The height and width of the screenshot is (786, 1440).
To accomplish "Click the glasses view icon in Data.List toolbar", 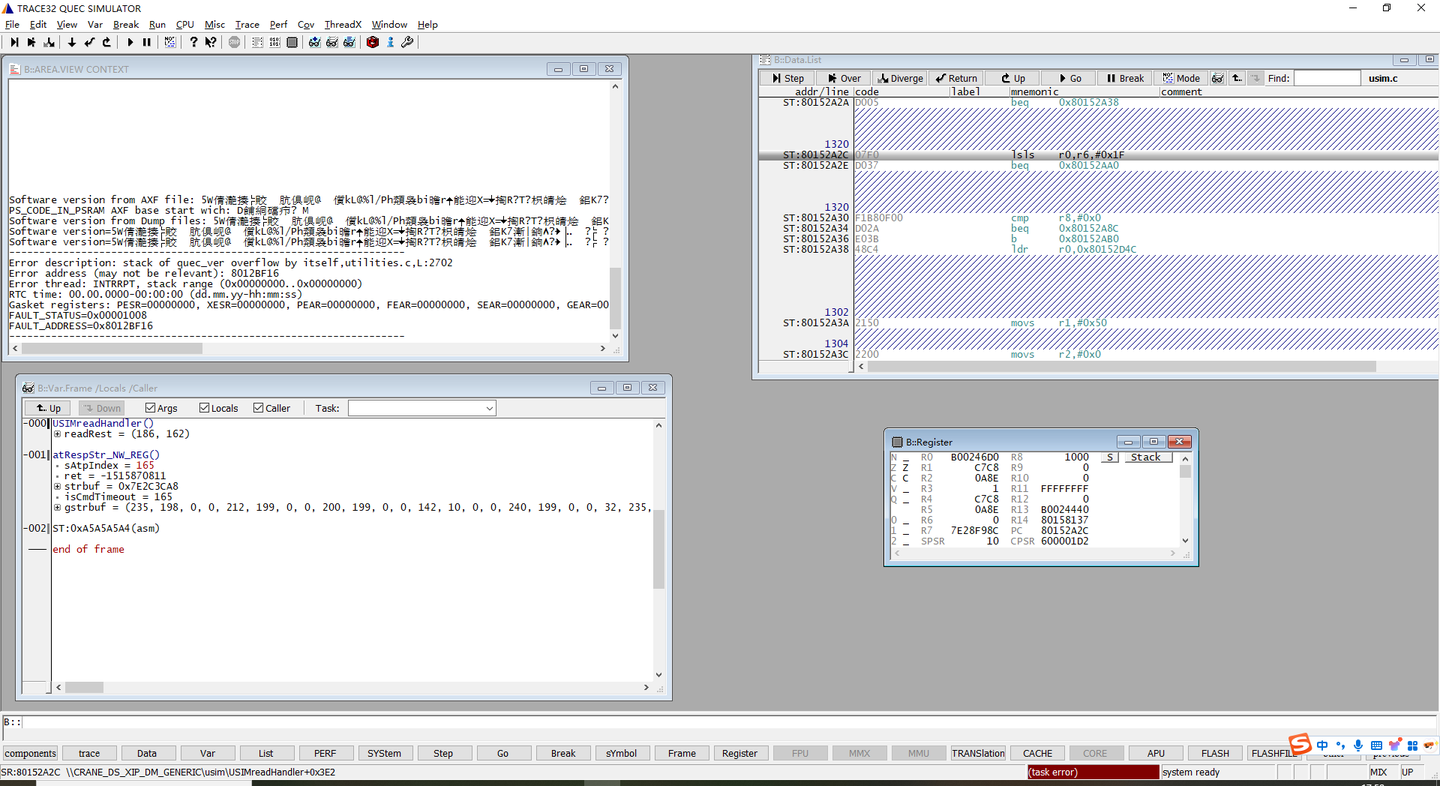I will tap(1217, 78).
